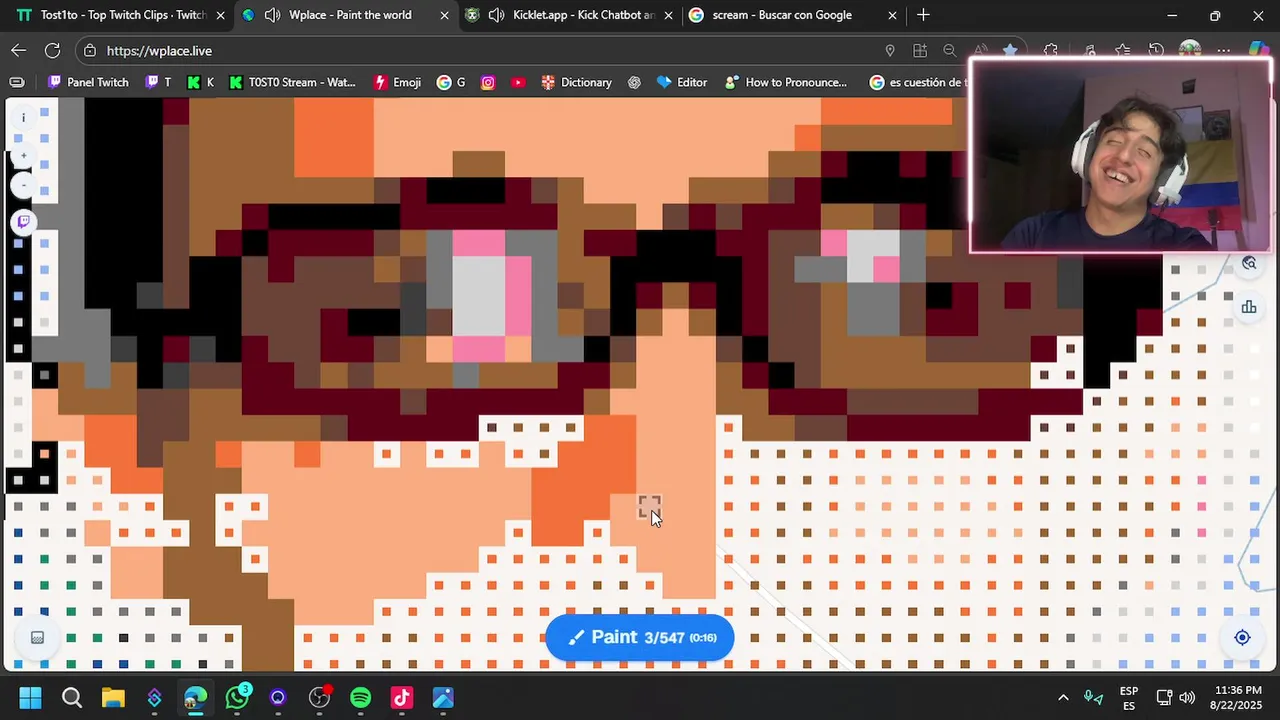Open ESP ES language switcher
The width and height of the screenshot is (1280, 720).
(1129, 698)
